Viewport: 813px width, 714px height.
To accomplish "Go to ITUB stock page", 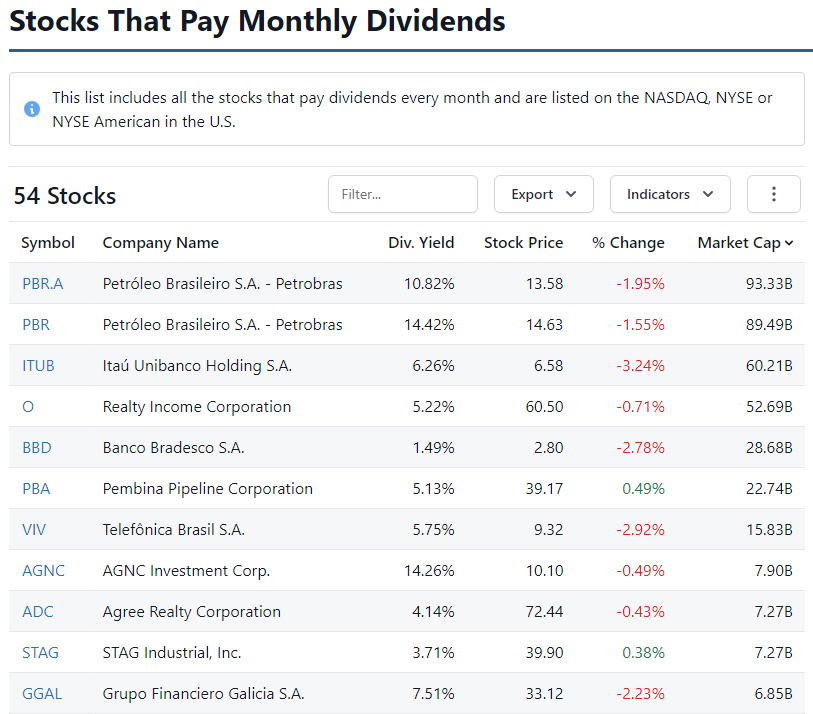I will point(38,366).
